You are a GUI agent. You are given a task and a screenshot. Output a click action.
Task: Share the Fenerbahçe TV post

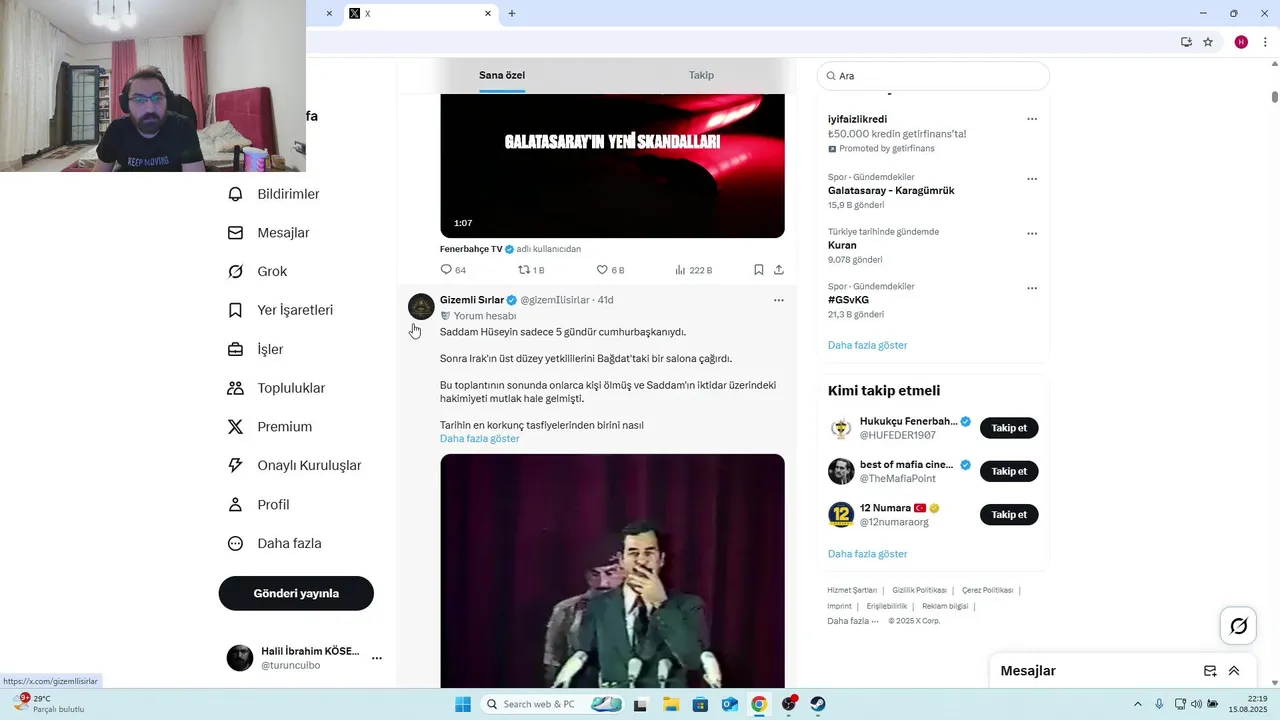pos(779,270)
